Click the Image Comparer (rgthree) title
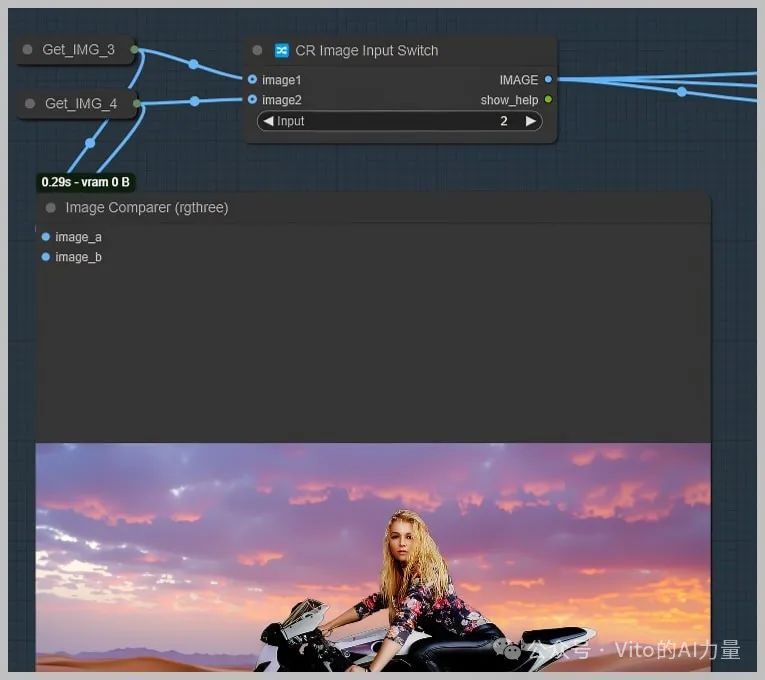The height and width of the screenshot is (680, 765). click(x=147, y=208)
